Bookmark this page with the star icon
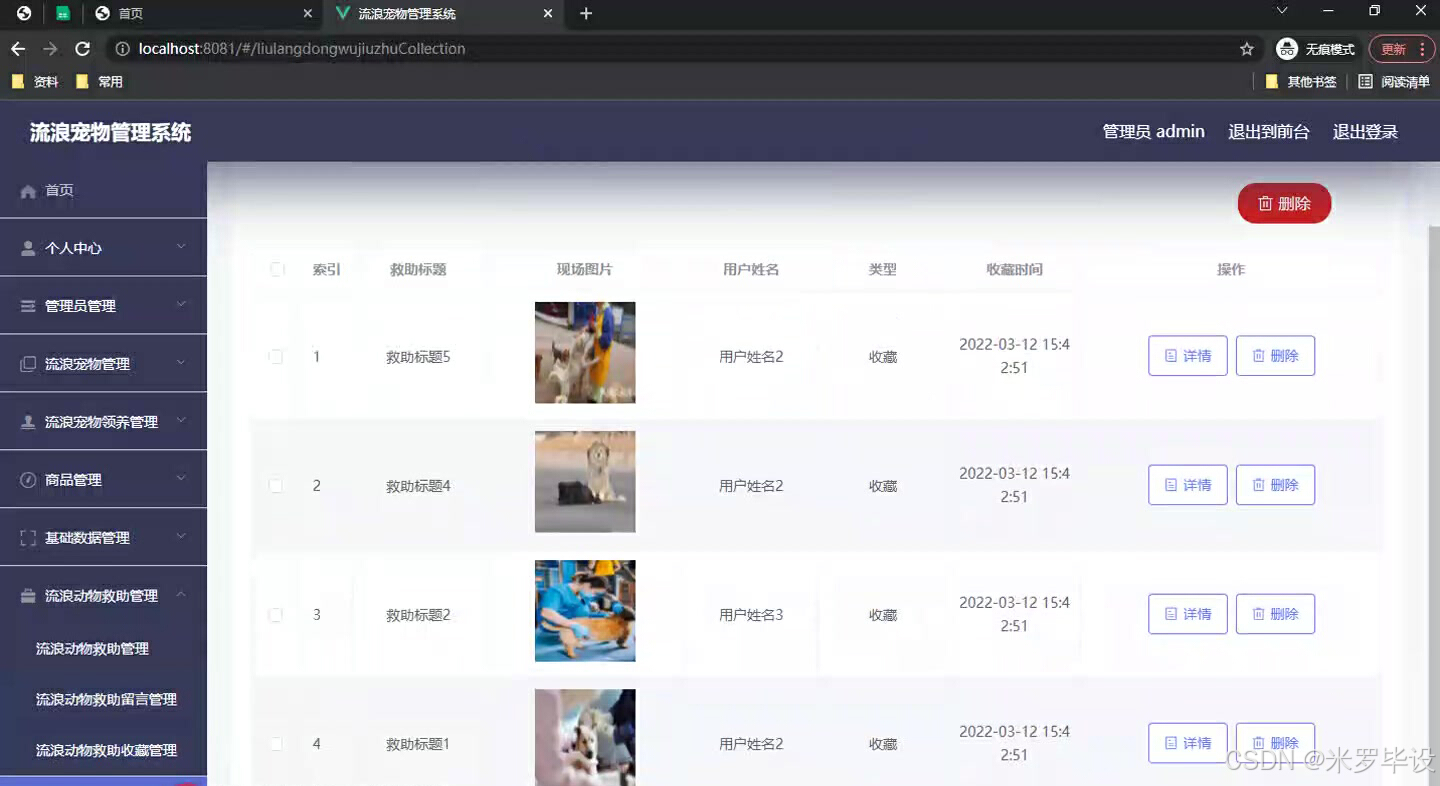 click(x=1247, y=49)
